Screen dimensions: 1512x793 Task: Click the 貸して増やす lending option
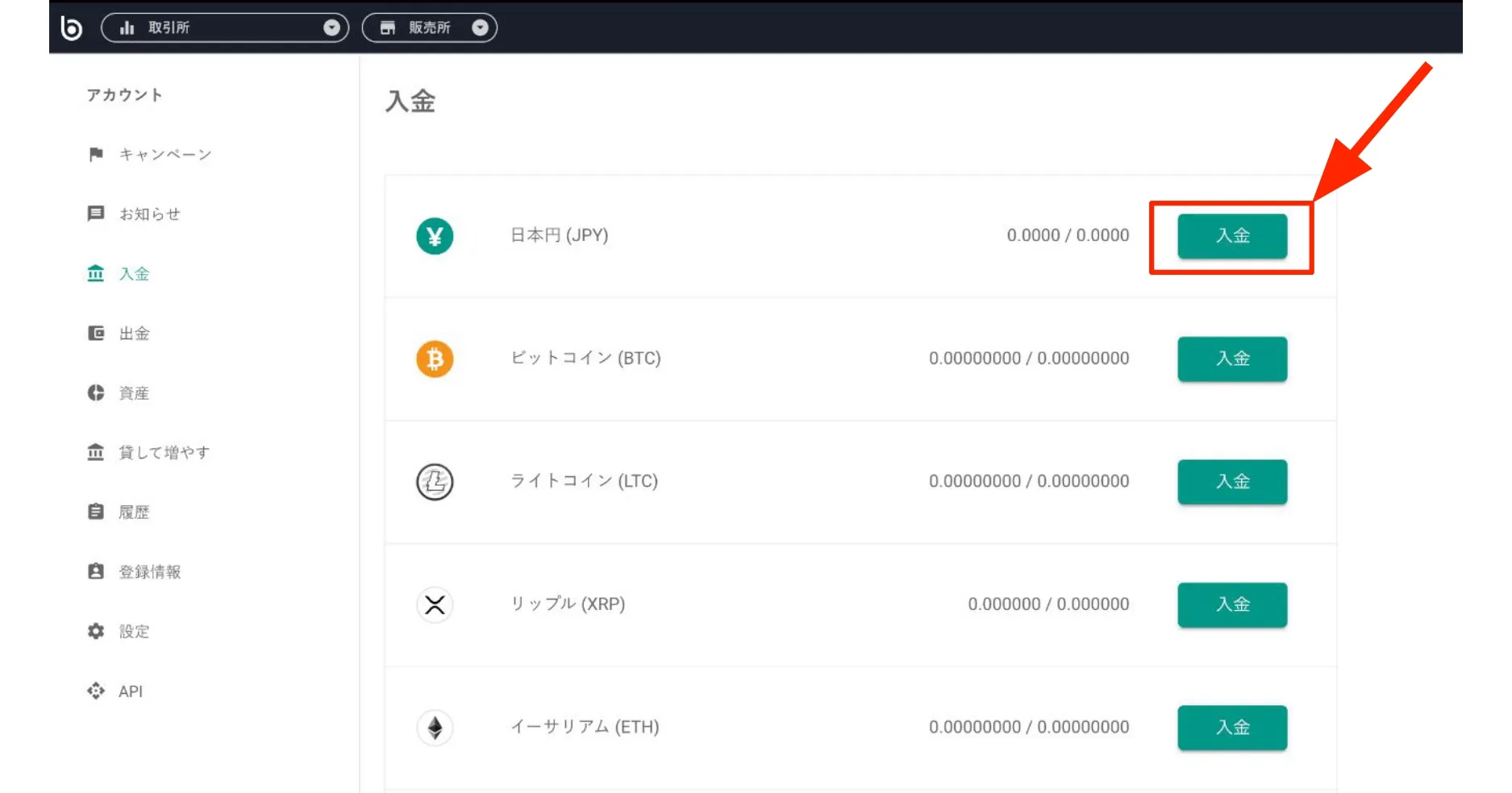point(163,452)
